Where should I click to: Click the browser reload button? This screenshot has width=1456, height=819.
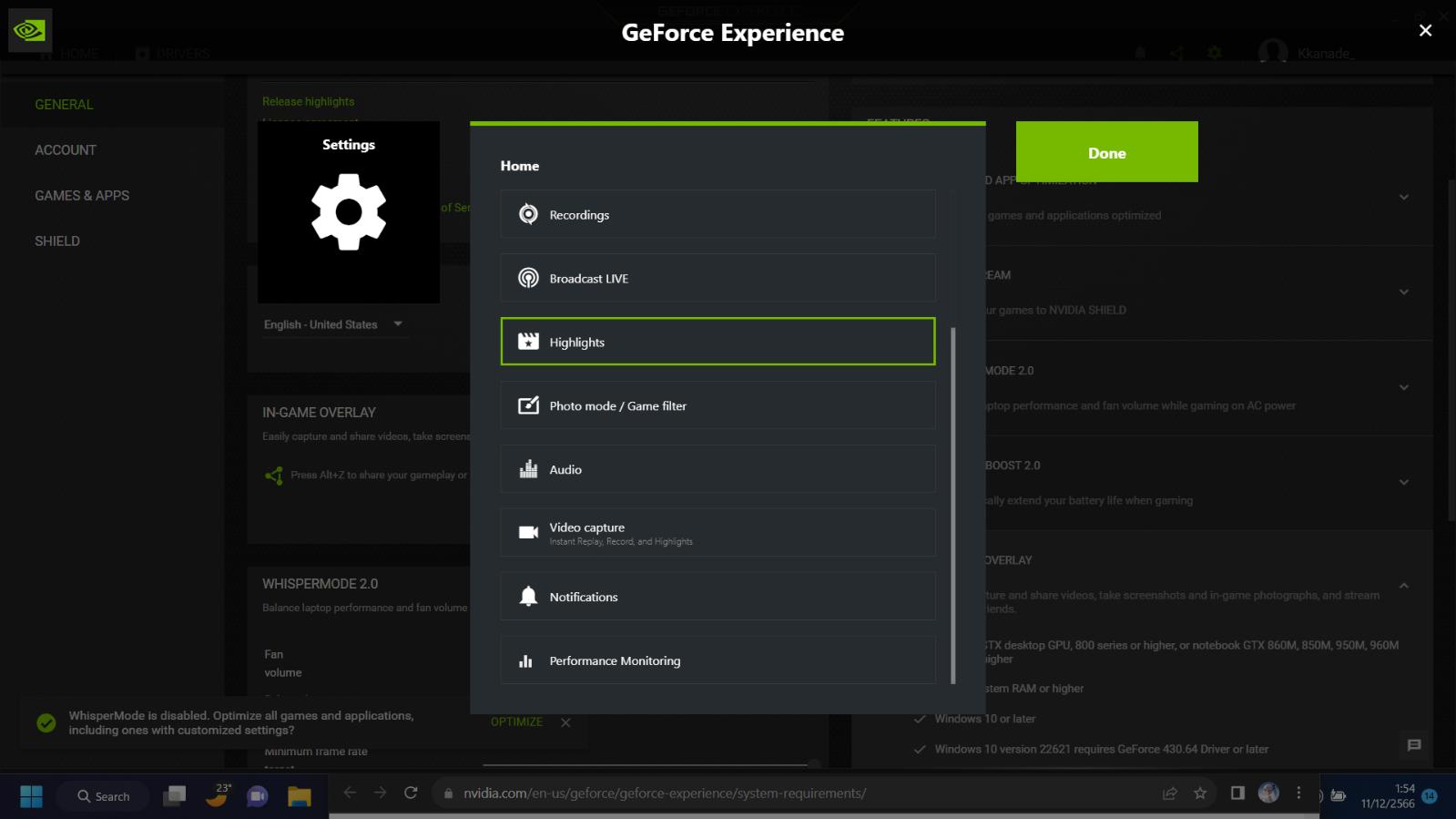(x=411, y=793)
